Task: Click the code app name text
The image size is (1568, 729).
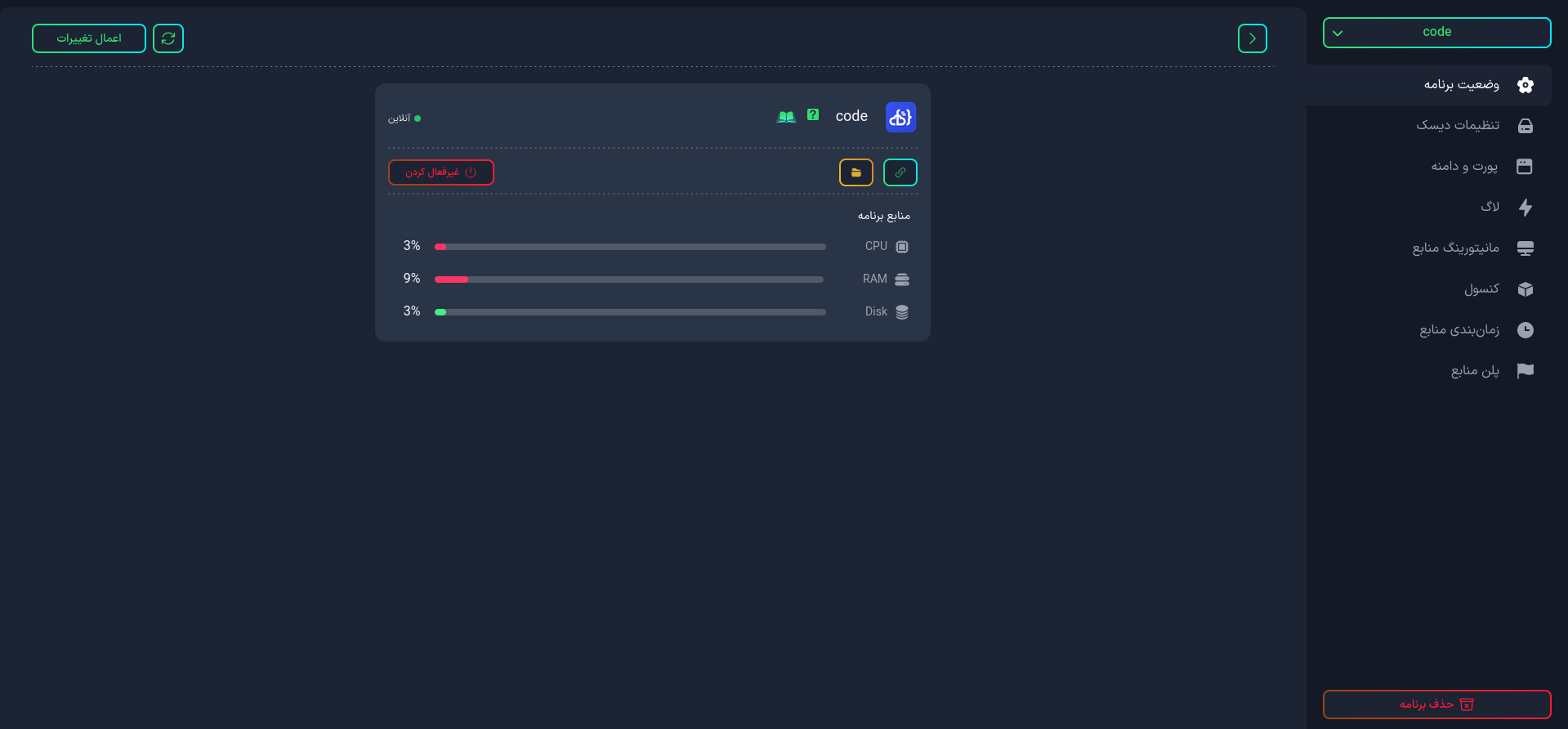Action: coord(851,116)
